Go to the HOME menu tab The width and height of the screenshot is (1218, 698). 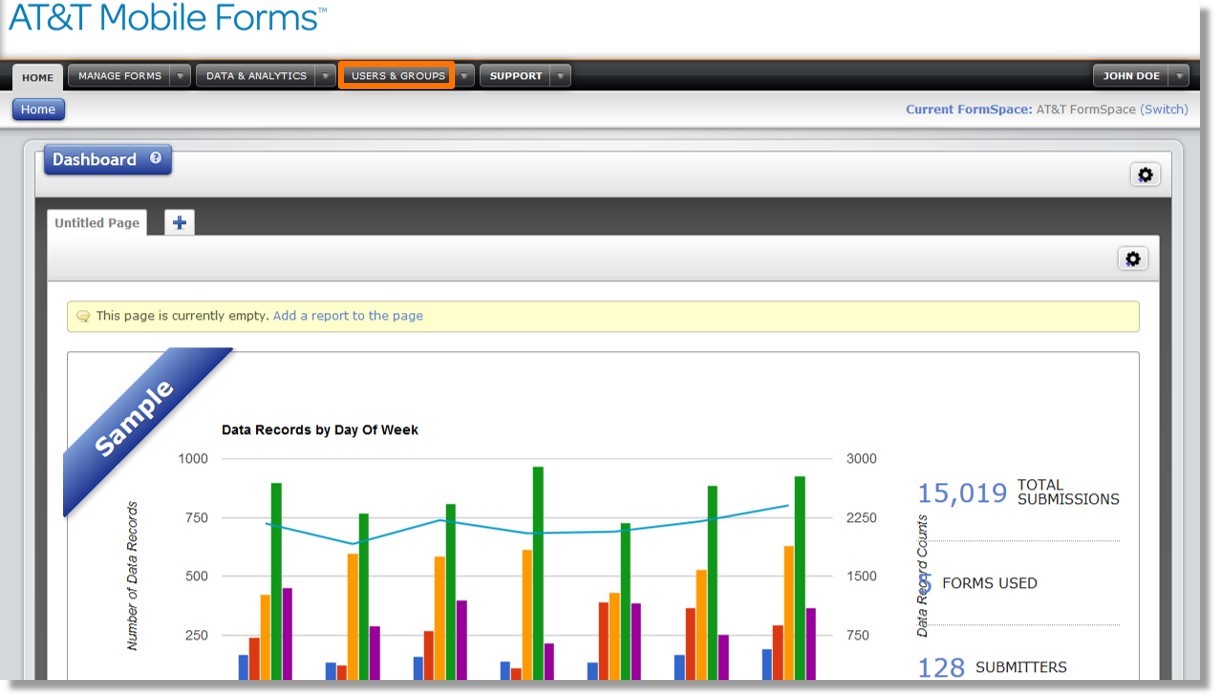coord(38,77)
